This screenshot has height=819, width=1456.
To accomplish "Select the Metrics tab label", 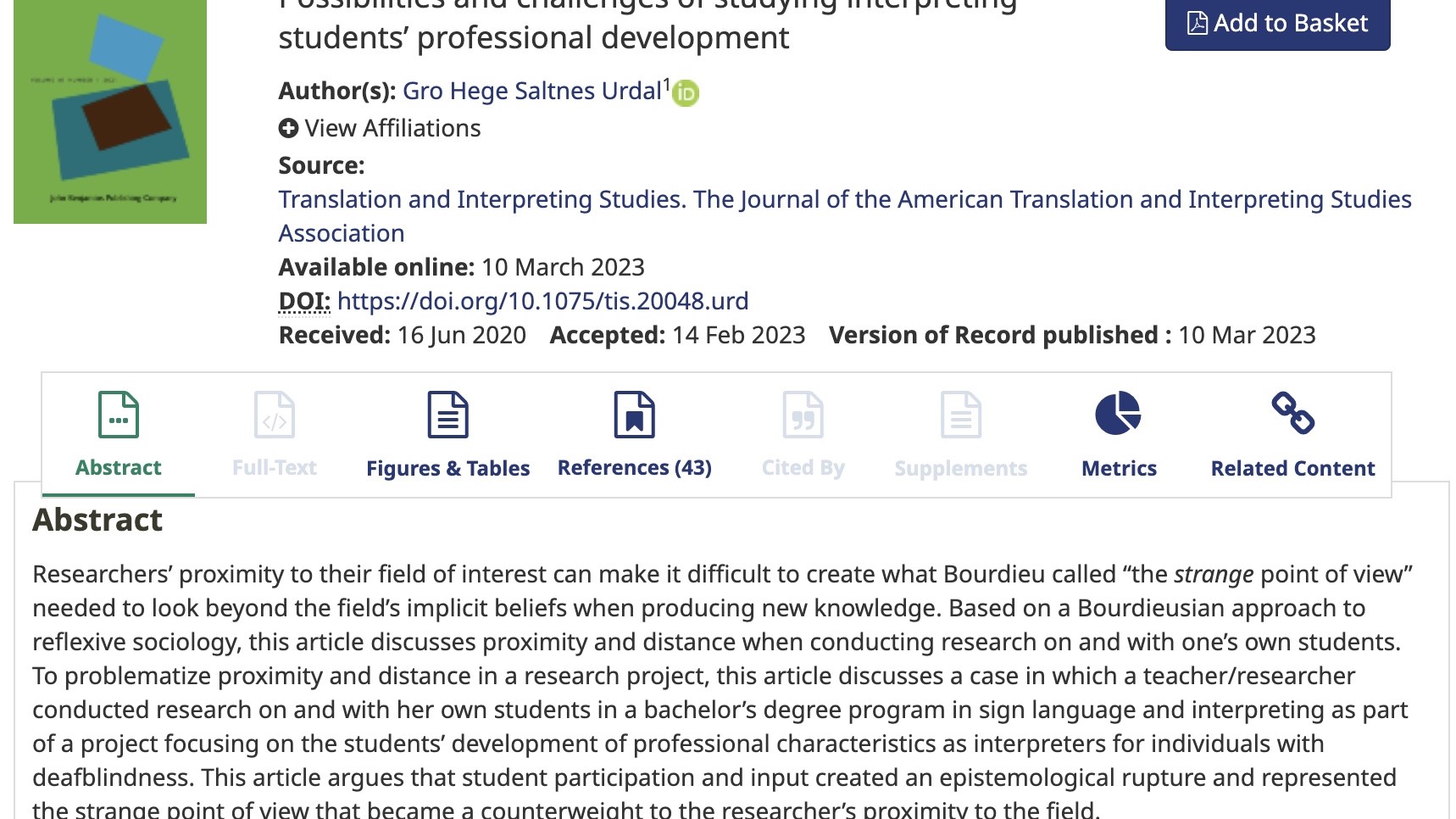I will point(1119,468).
